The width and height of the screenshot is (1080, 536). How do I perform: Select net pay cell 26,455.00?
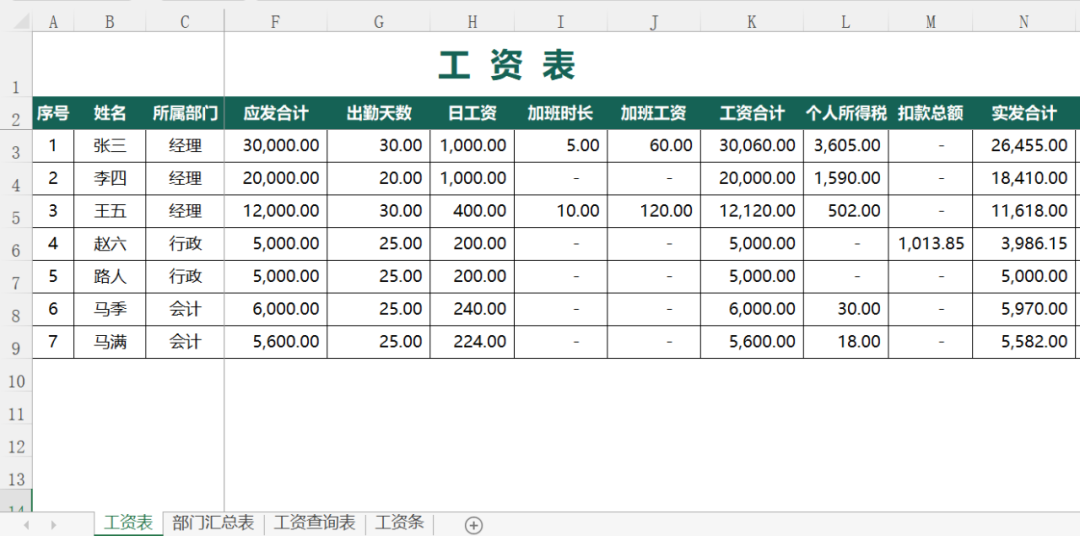click(x=1024, y=145)
